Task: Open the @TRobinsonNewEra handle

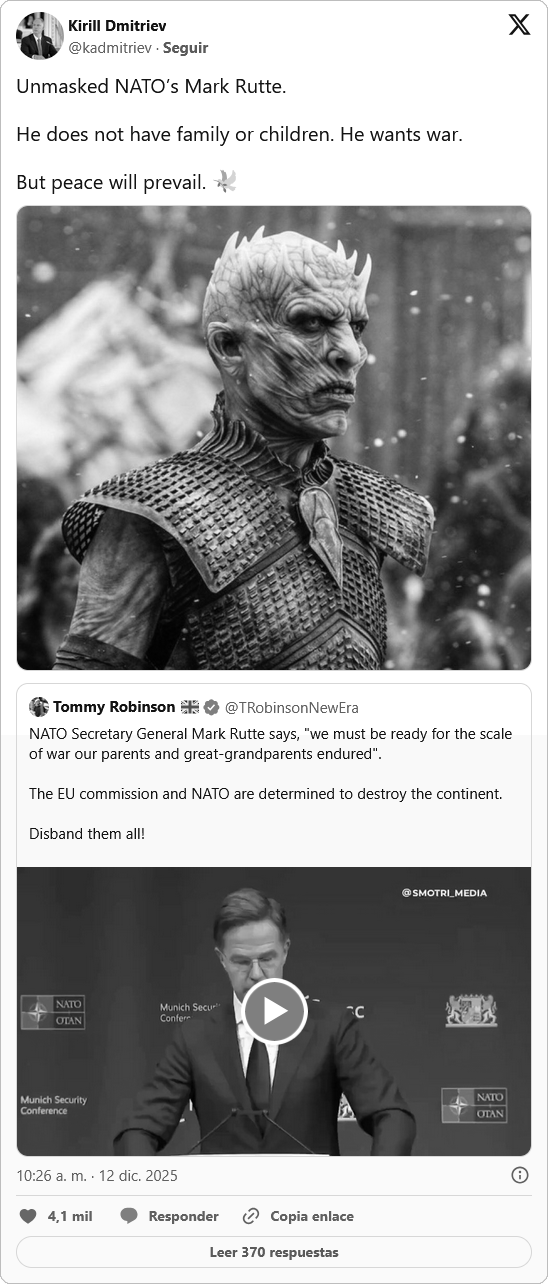Action: pyautogui.click(x=292, y=707)
